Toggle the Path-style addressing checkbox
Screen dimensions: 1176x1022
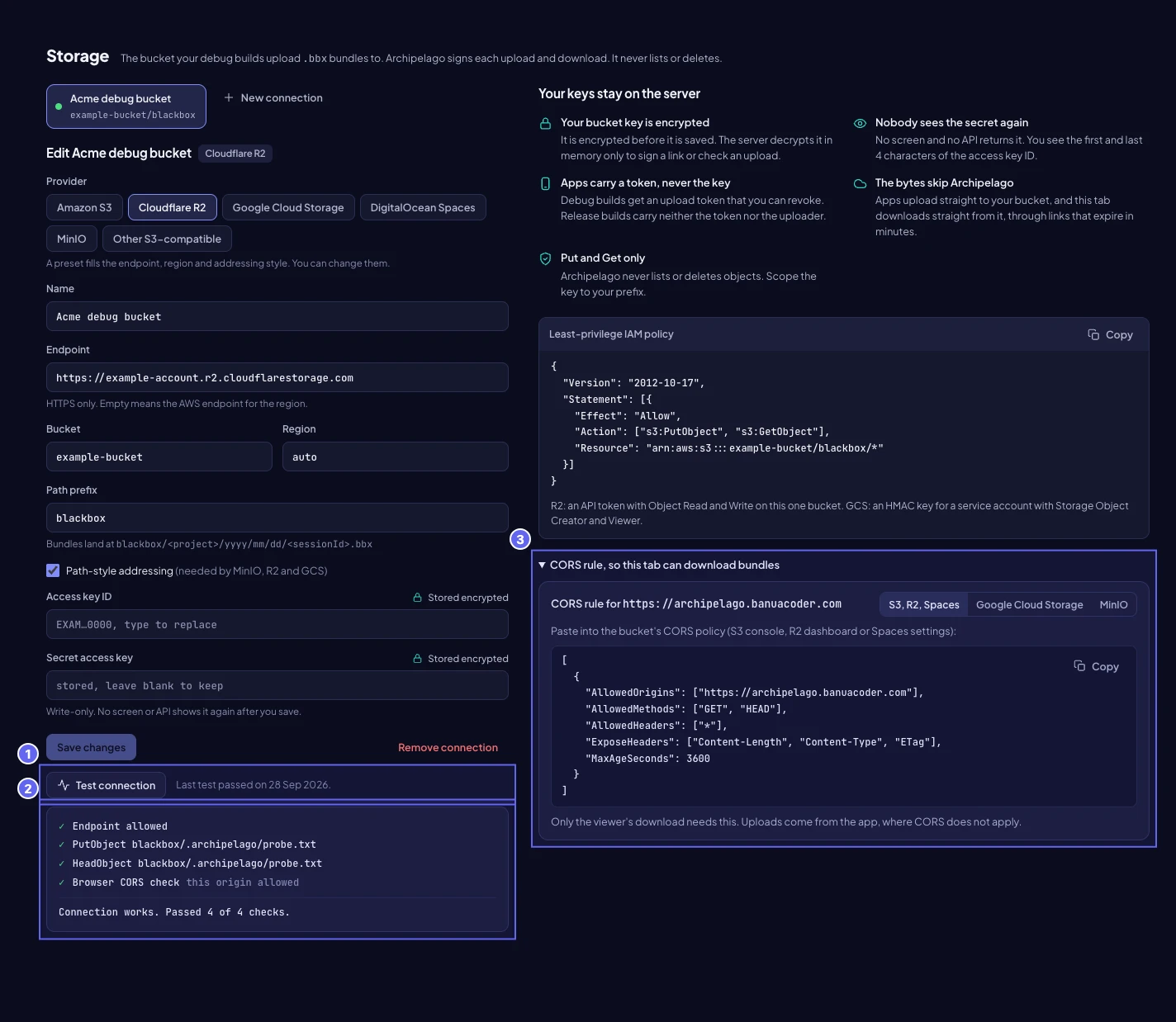(x=53, y=570)
